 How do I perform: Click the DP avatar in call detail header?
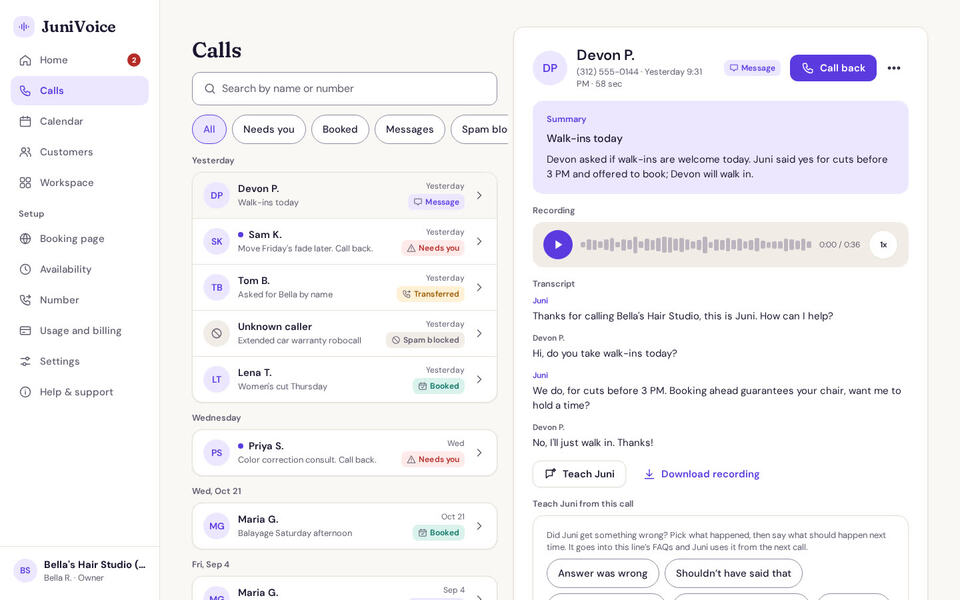[550, 68]
